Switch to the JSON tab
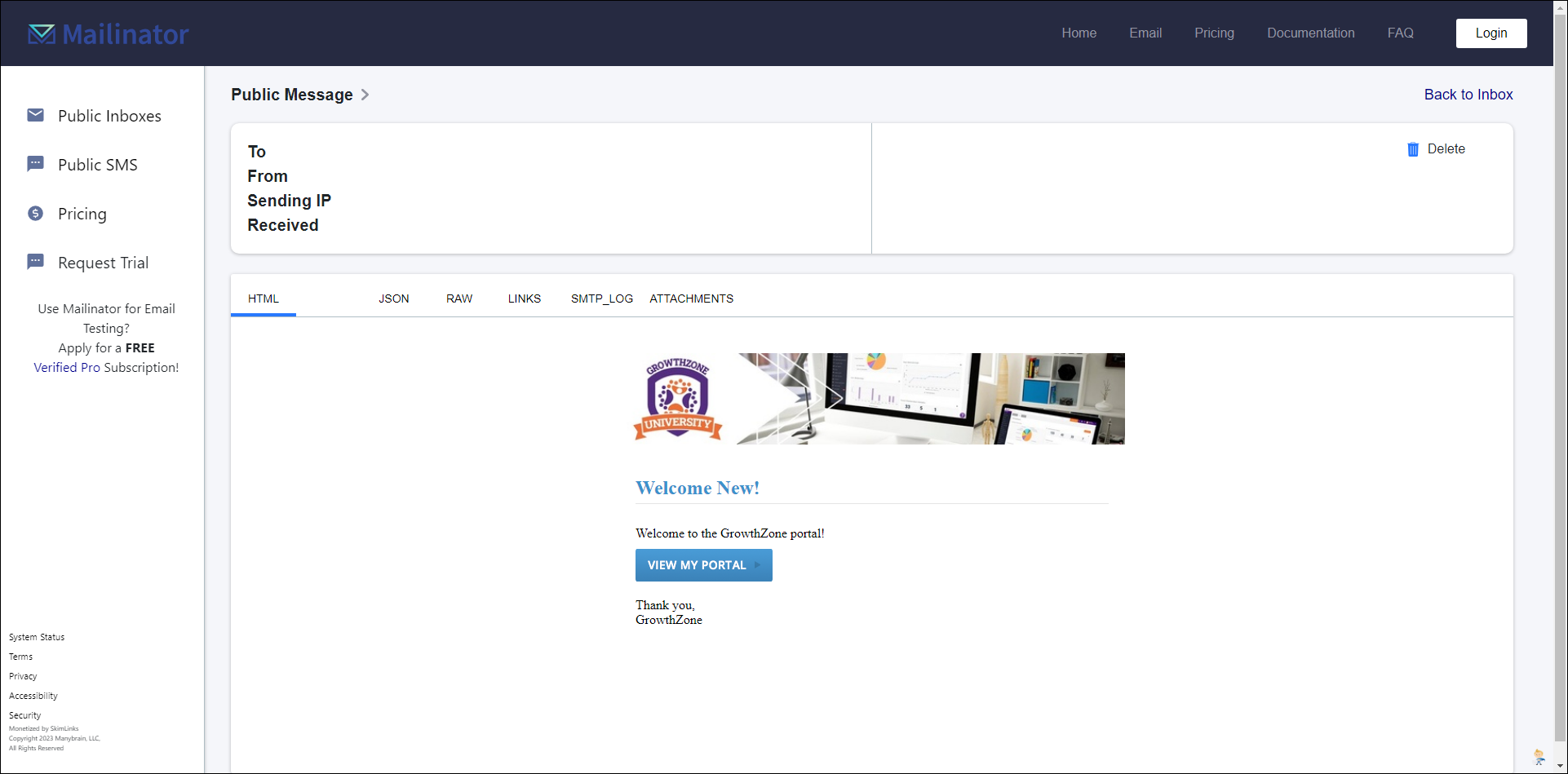 [x=394, y=299]
